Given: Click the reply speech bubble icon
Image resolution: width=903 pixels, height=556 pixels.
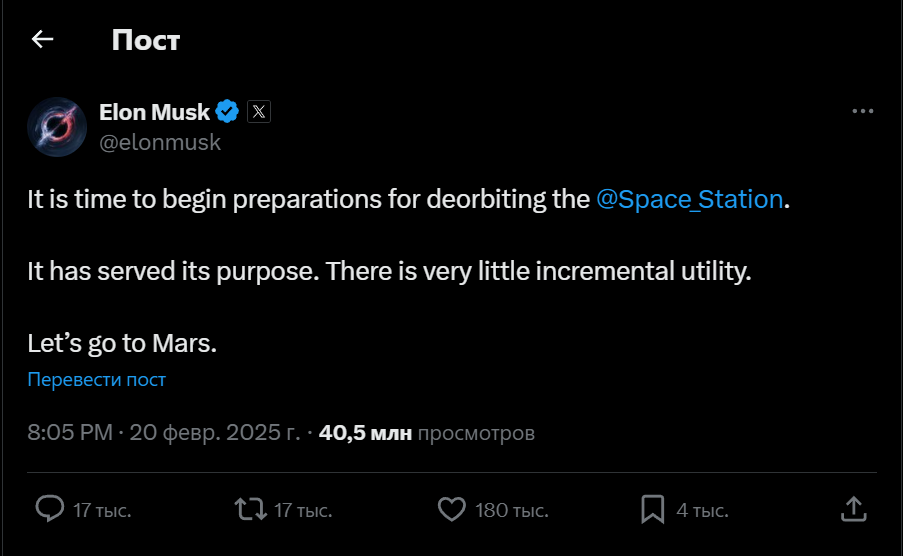Looking at the screenshot, I should tap(50, 509).
